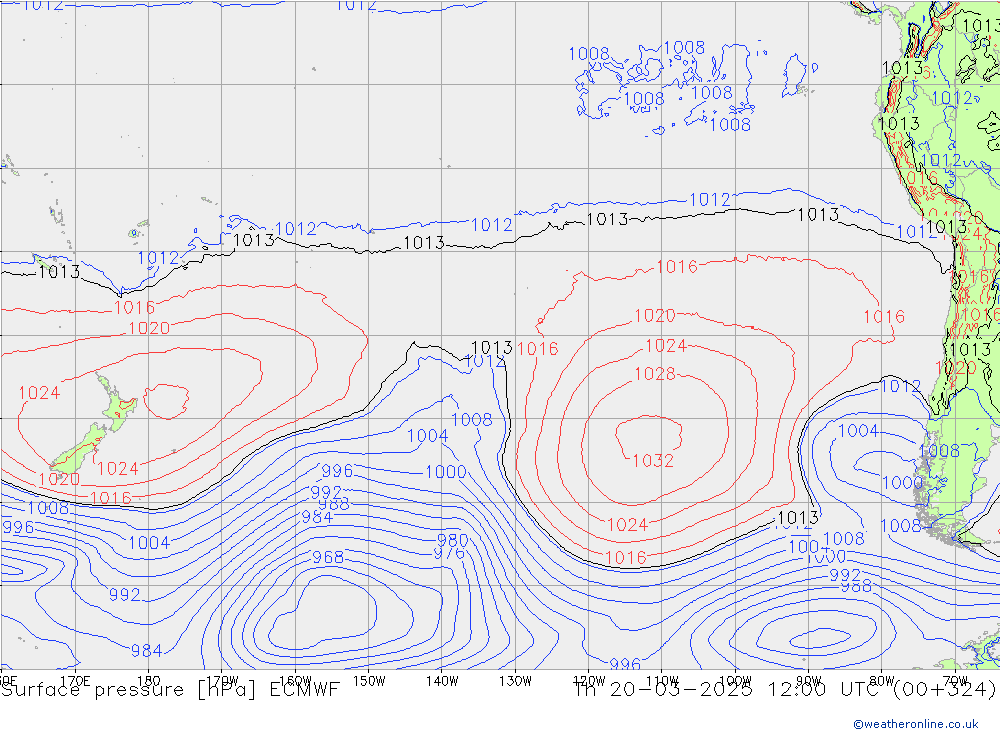
Task: Click the 'Surface pressure [hPa] ECMWF' title
Action: 170,690
